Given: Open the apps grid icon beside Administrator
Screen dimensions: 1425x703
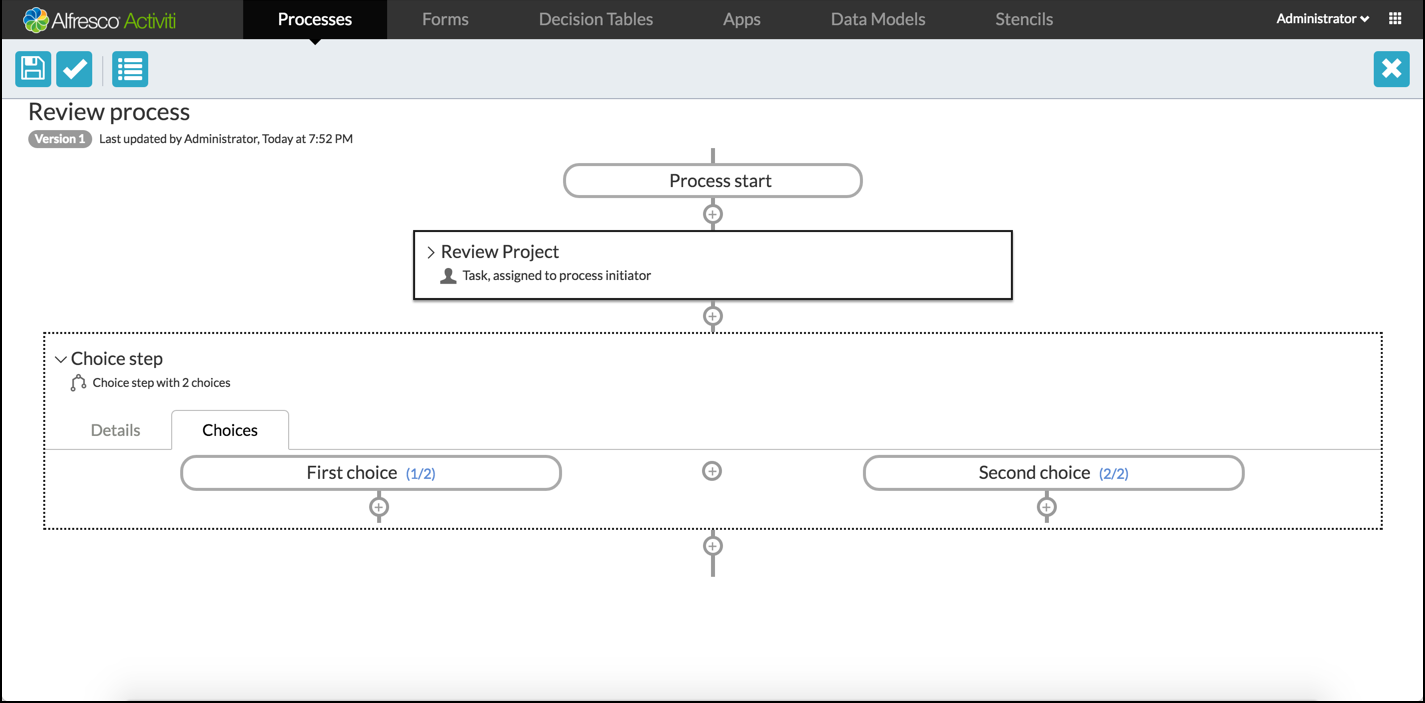Looking at the screenshot, I should (x=1395, y=19).
